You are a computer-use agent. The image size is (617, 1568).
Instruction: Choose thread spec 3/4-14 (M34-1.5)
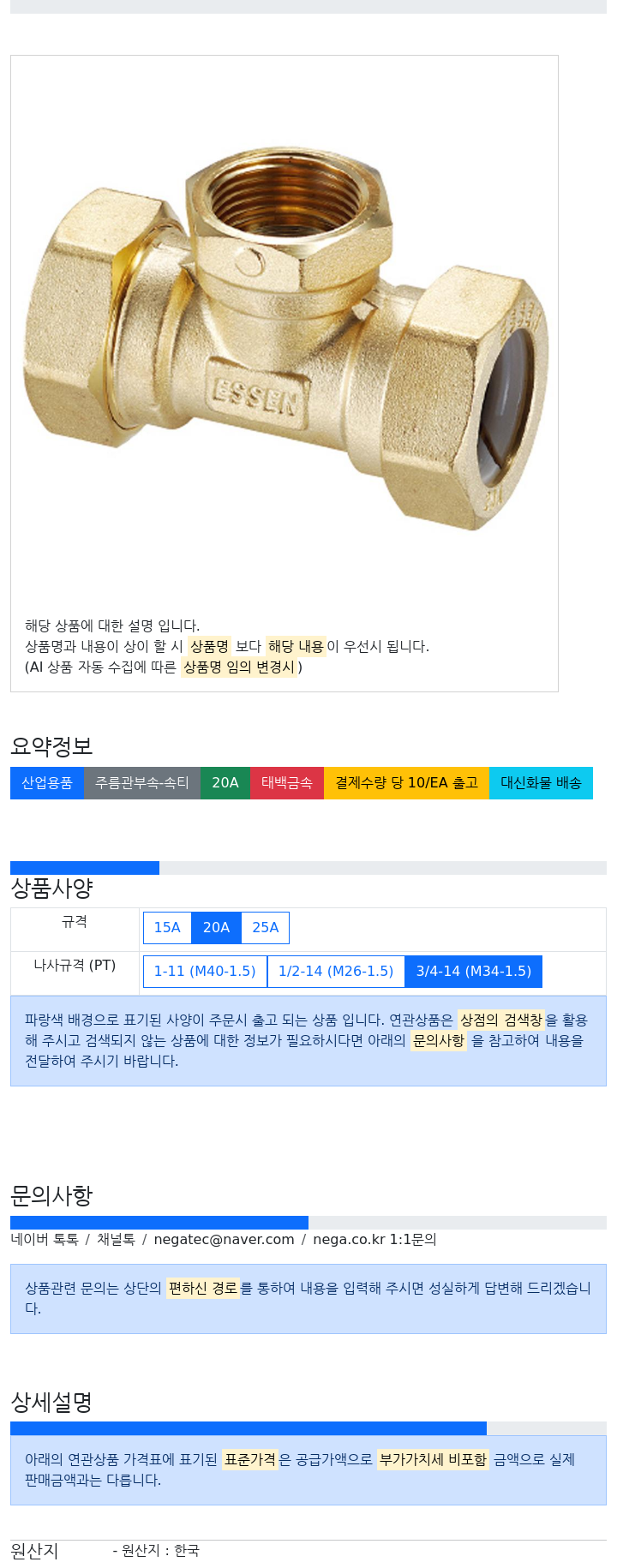pyautogui.click(x=474, y=972)
